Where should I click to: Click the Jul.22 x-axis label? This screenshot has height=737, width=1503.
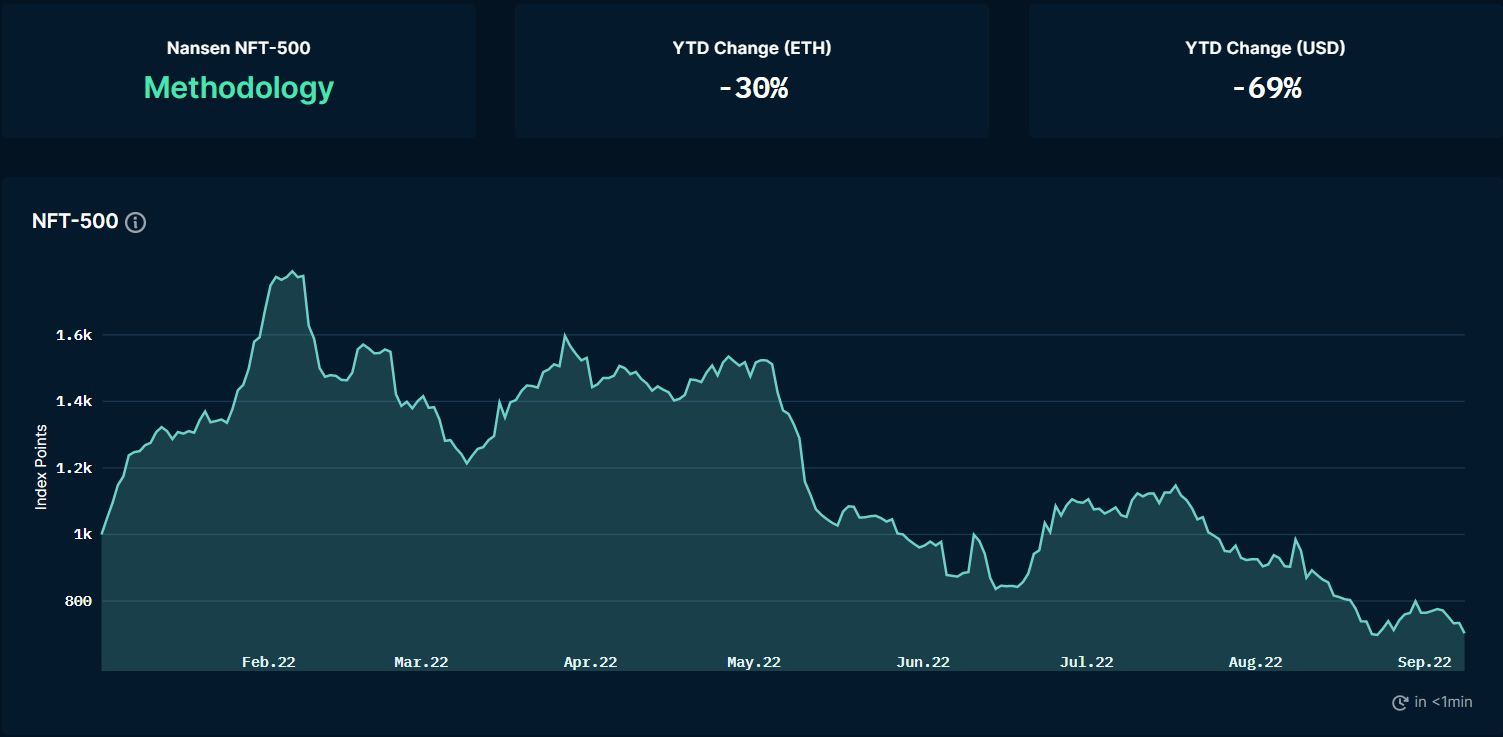pos(1087,662)
